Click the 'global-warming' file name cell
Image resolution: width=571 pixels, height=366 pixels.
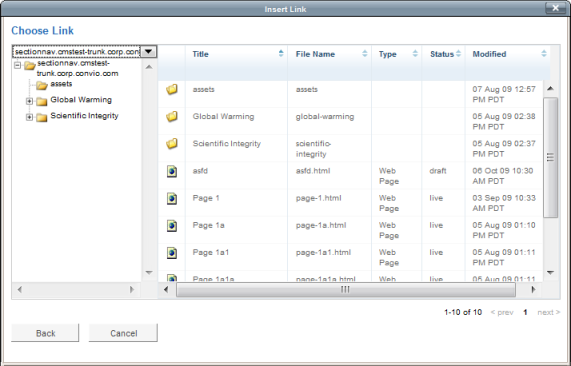(325, 117)
